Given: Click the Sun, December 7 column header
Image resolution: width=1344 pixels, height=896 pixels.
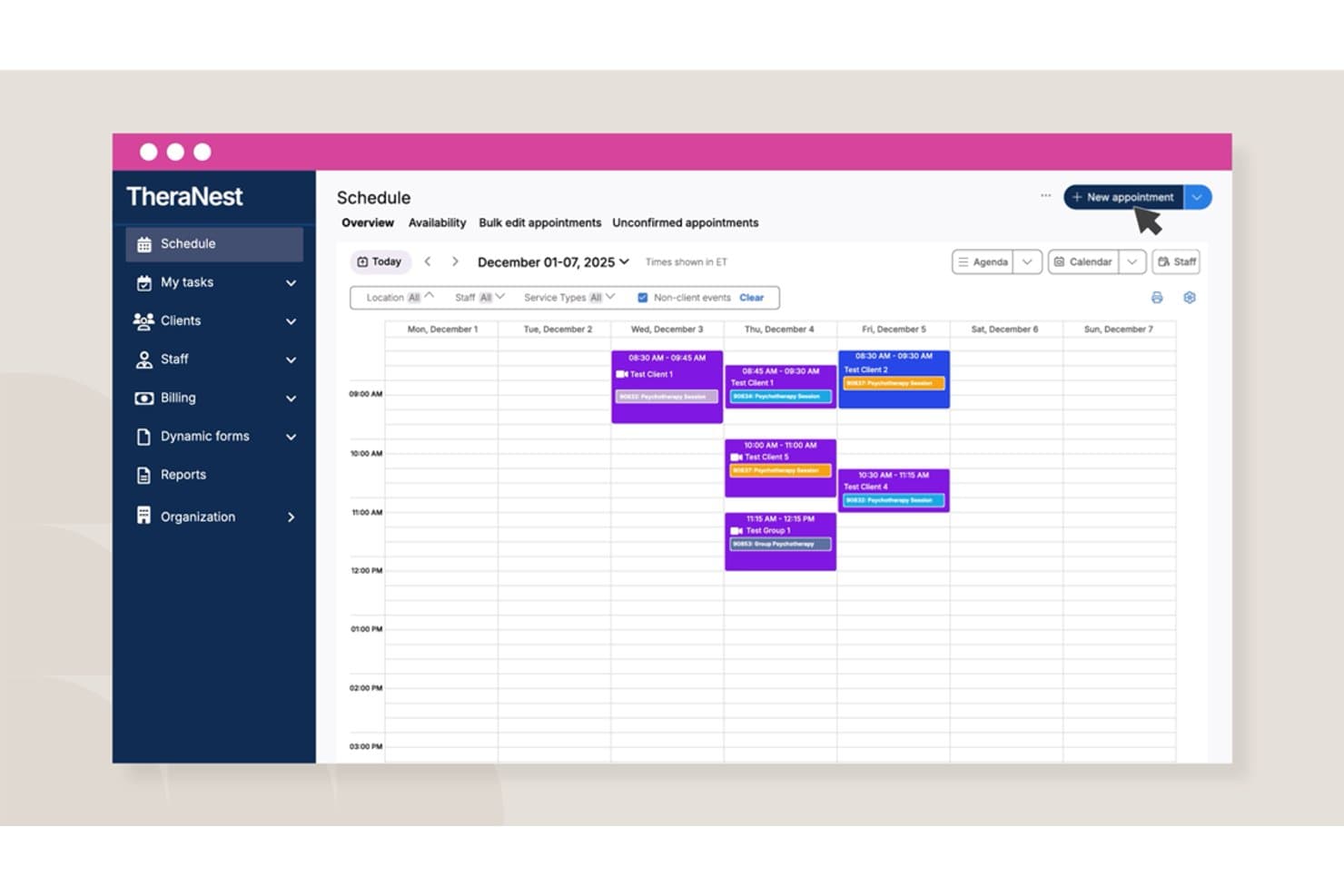Looking at the screenshot, I should pos(1119,330).
